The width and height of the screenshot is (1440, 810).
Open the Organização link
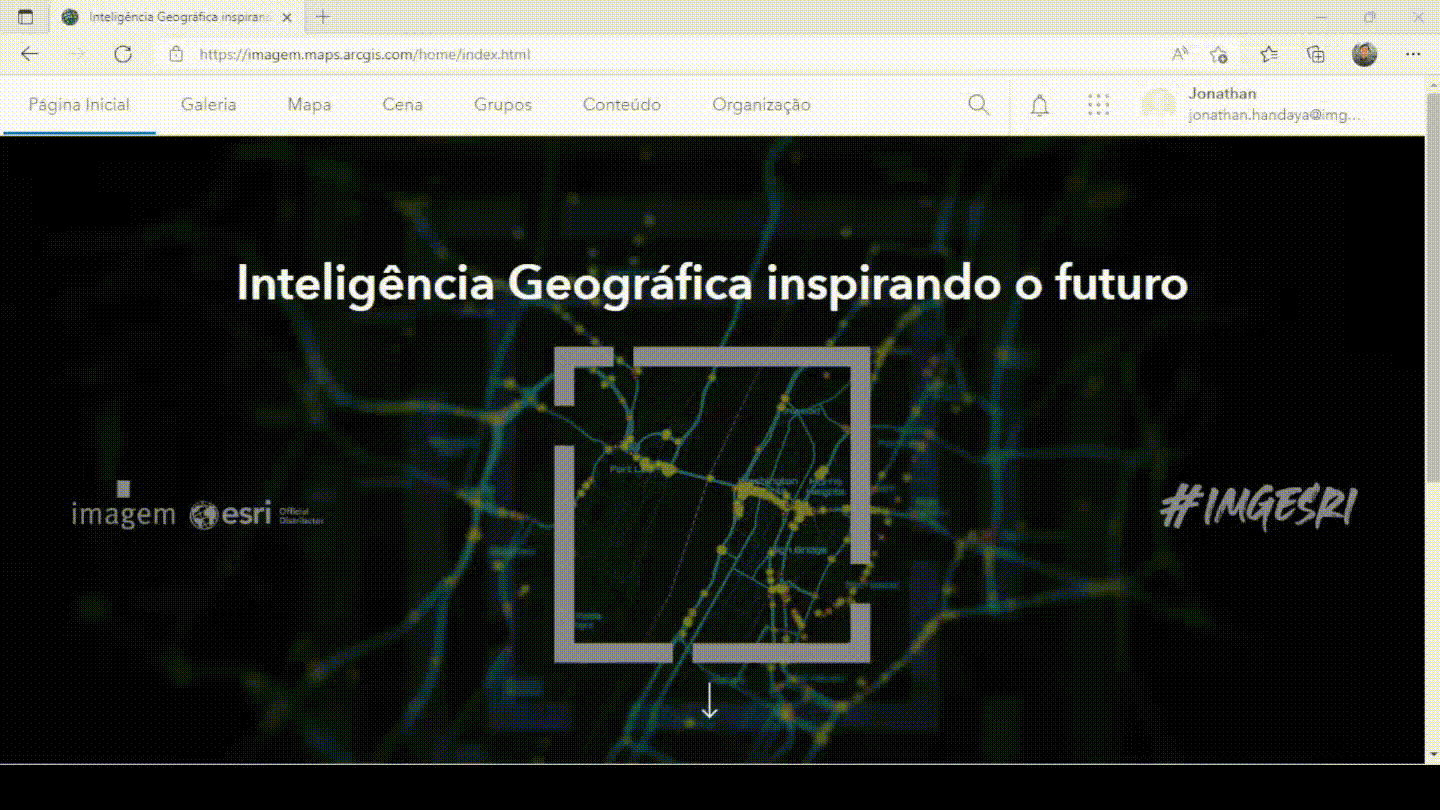[x=761, y=105]
